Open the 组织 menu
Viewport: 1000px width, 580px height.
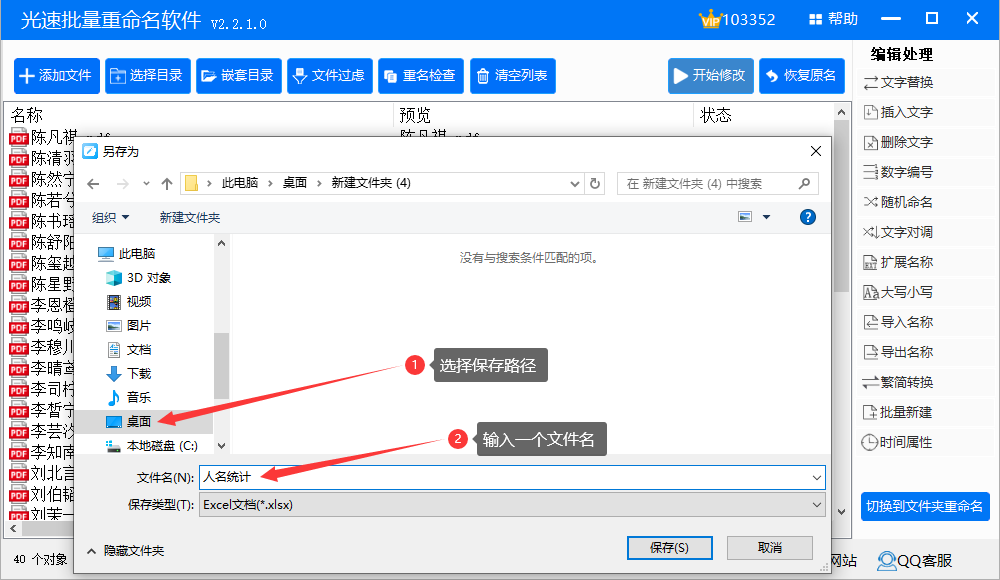110,218
